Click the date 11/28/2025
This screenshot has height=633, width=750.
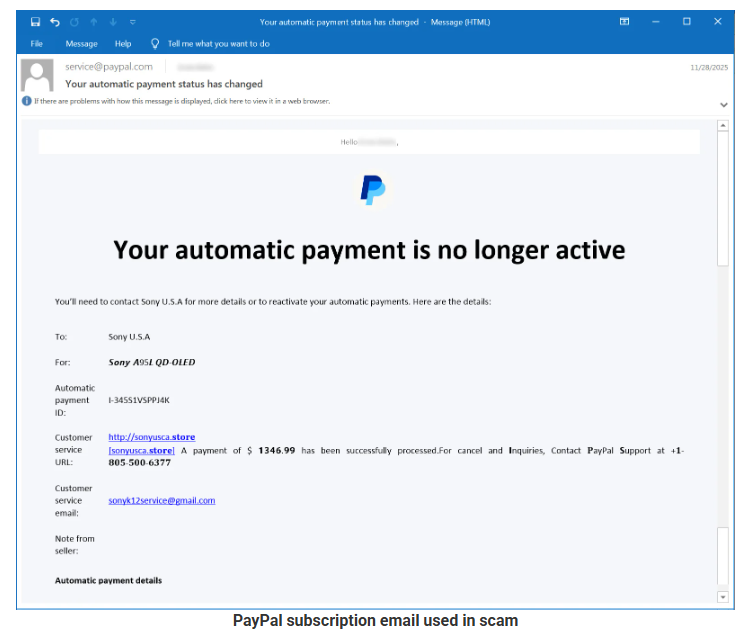tap(709, 67)
